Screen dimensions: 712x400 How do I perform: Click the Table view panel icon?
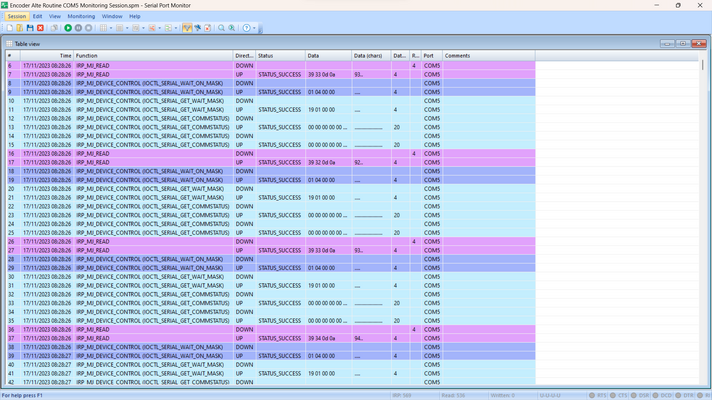point(9,44)
